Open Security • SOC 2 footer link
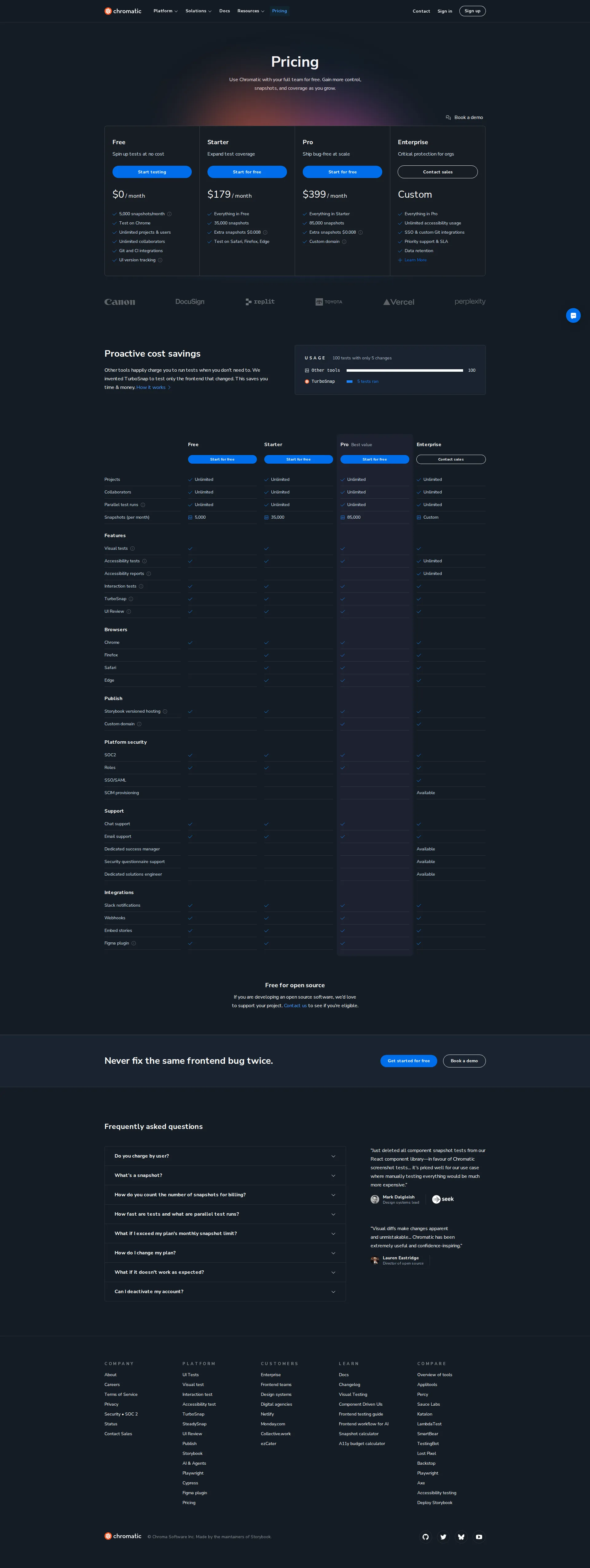Screen dimensions: 590x1568 point(121,1414)
